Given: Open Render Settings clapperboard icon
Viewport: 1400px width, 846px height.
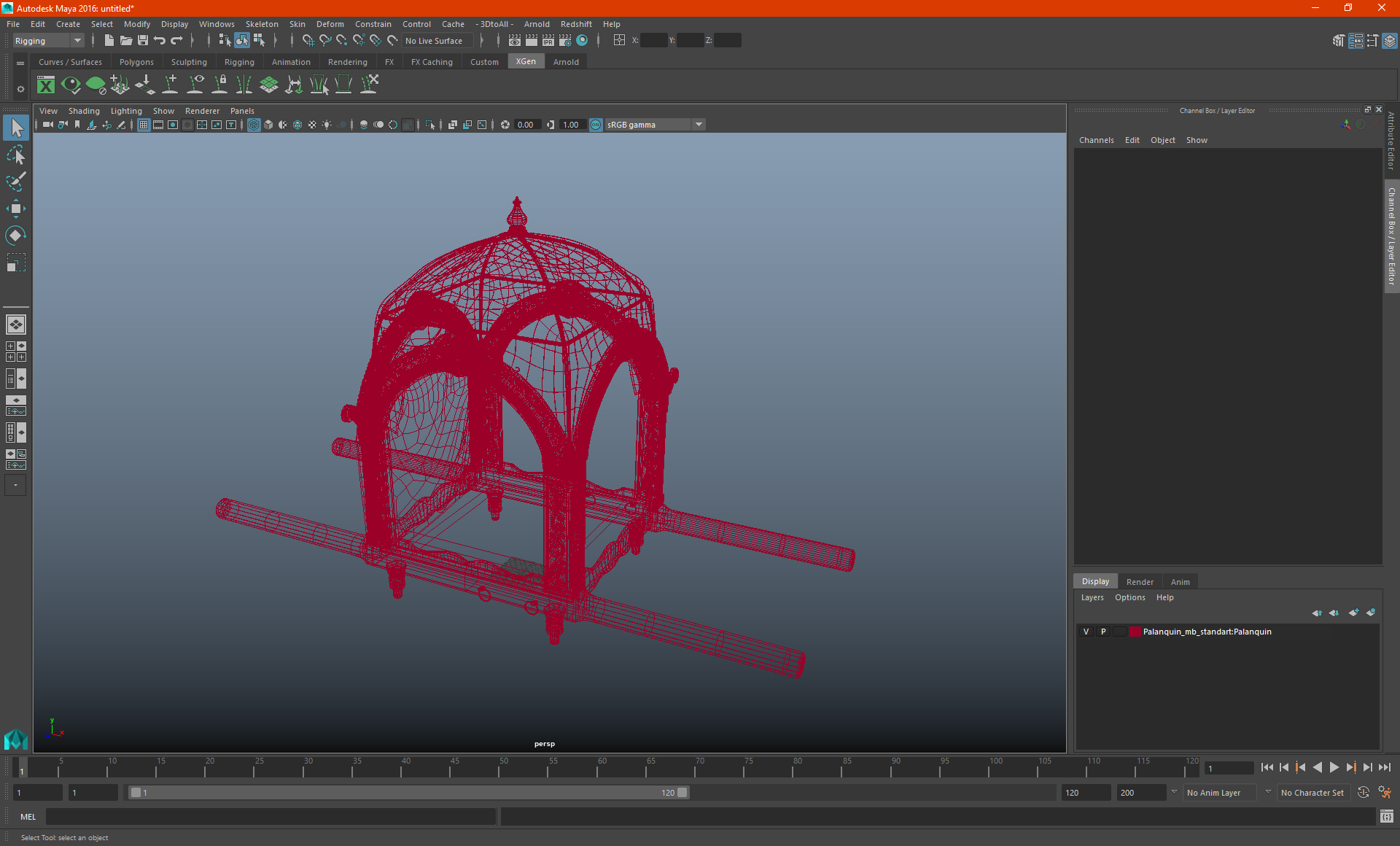Looking at the screenshot, I should pos(565,41).
